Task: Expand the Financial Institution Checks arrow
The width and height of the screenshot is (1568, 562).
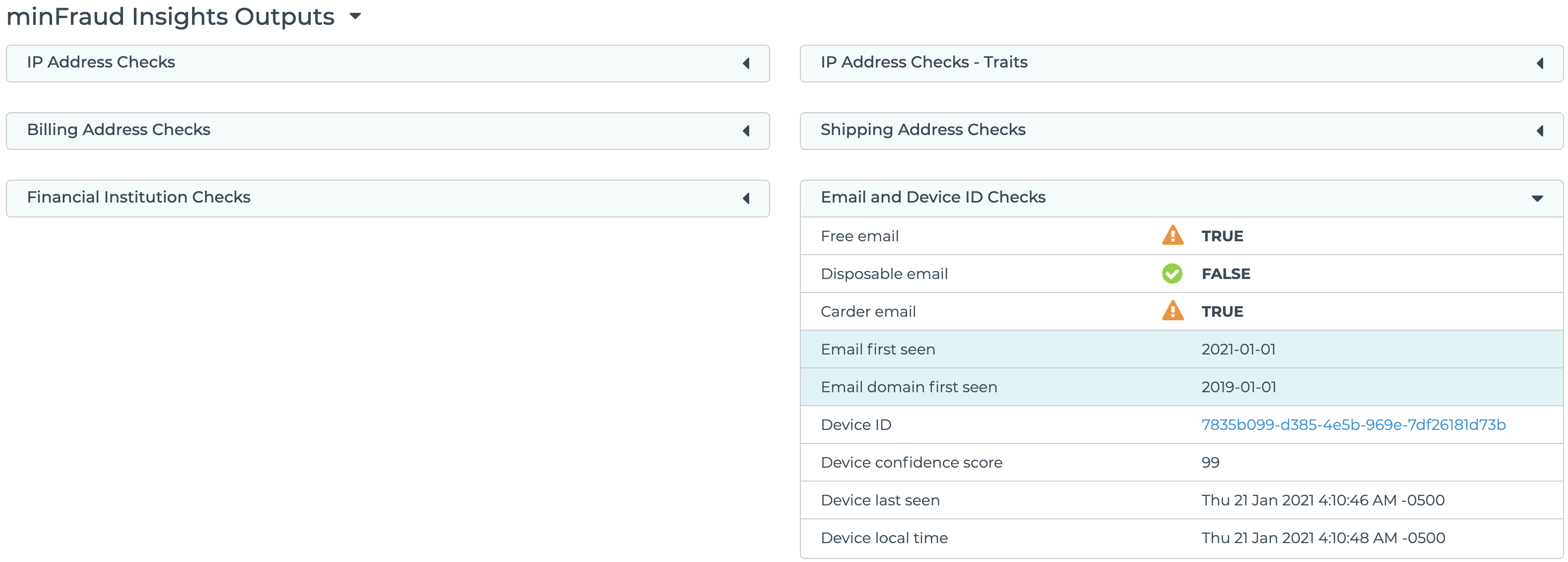Action: [746, 199]
